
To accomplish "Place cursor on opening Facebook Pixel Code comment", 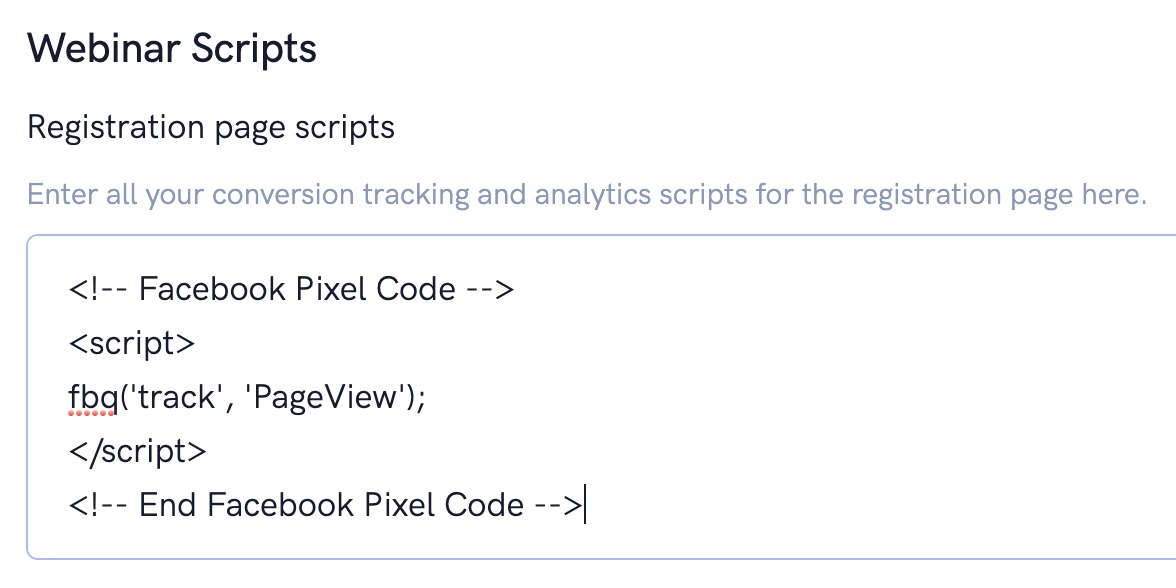I will click(x=290, y=290).
